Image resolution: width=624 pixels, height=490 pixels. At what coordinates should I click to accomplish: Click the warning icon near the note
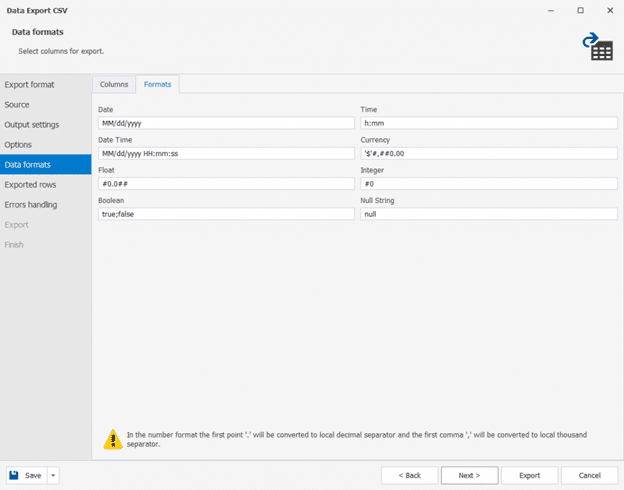(x=114, y=439)
